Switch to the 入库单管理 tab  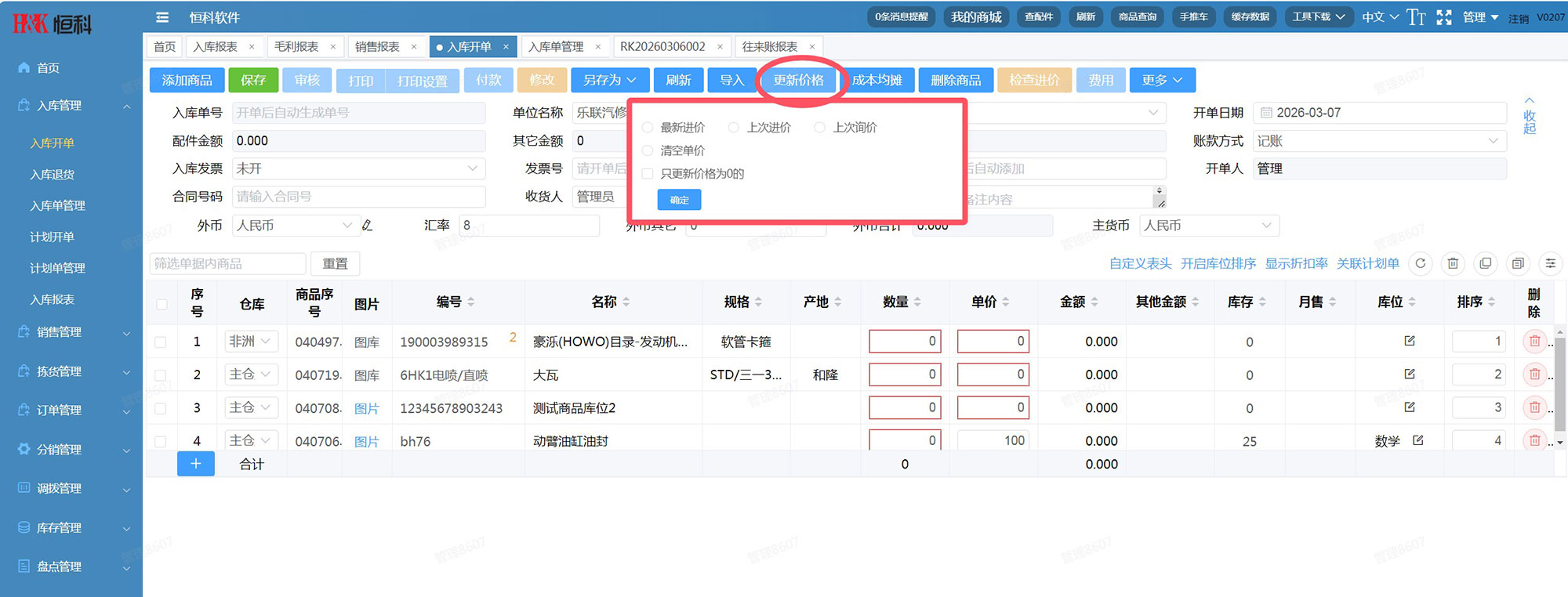click(556, 47)
